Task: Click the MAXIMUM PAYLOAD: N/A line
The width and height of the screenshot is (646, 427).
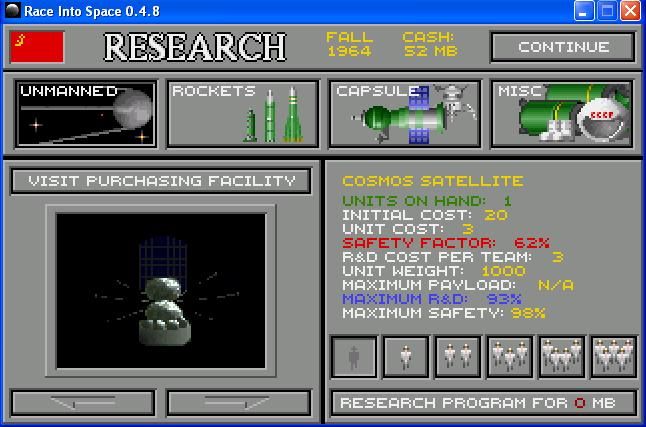Action: tap(458, 285)
